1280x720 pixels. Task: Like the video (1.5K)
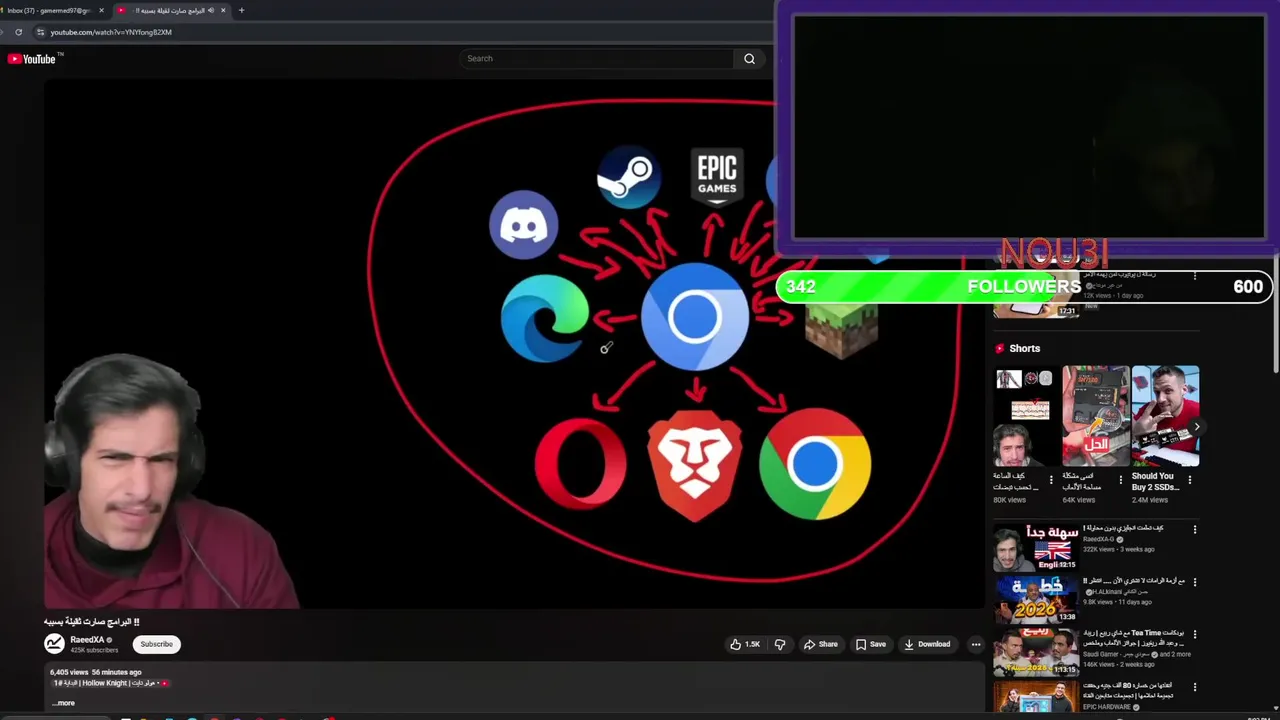(745, 644)
